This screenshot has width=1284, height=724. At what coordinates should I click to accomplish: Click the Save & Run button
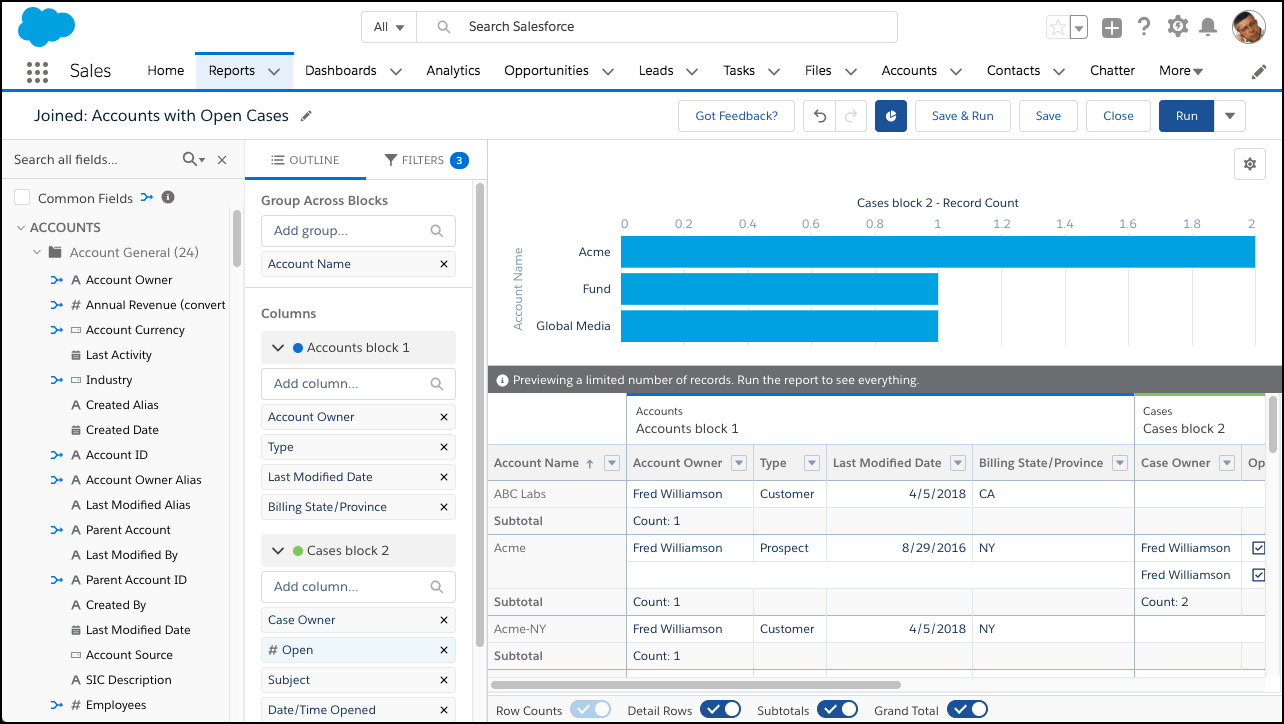(962, 116)
